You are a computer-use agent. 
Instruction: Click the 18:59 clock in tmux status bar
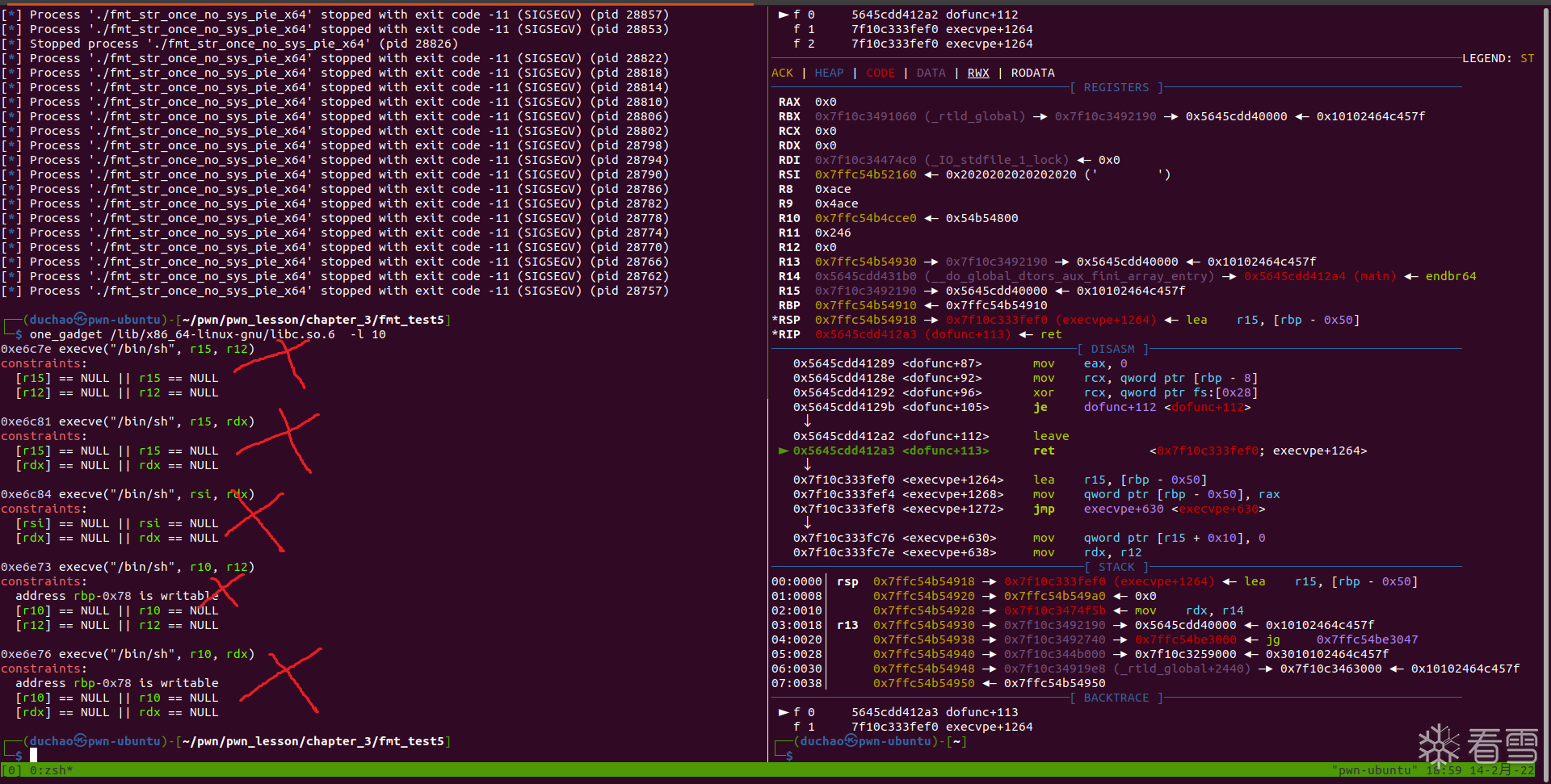[1444, 770]
